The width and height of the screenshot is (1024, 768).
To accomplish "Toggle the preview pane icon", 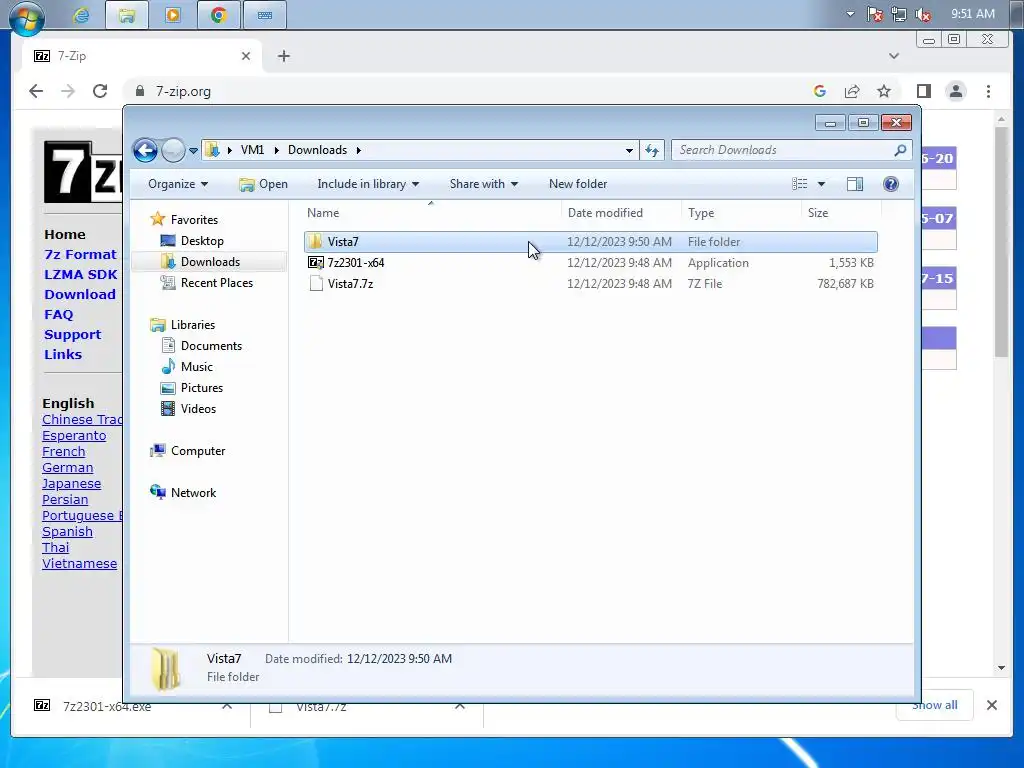I will click(855, 184).
